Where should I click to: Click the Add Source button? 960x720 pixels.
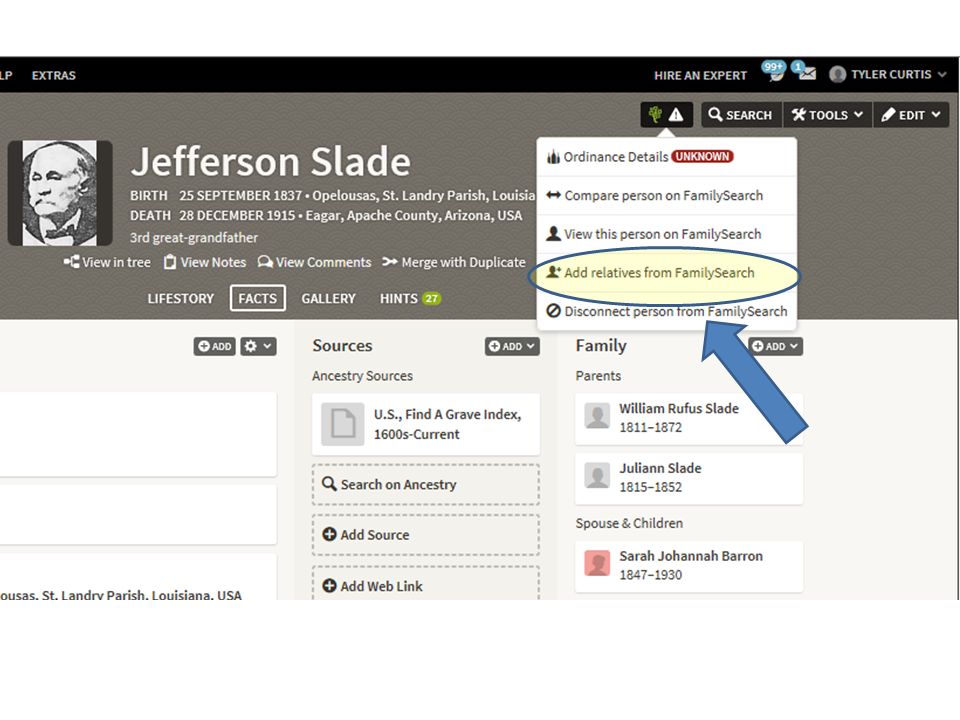pos(426,534)
